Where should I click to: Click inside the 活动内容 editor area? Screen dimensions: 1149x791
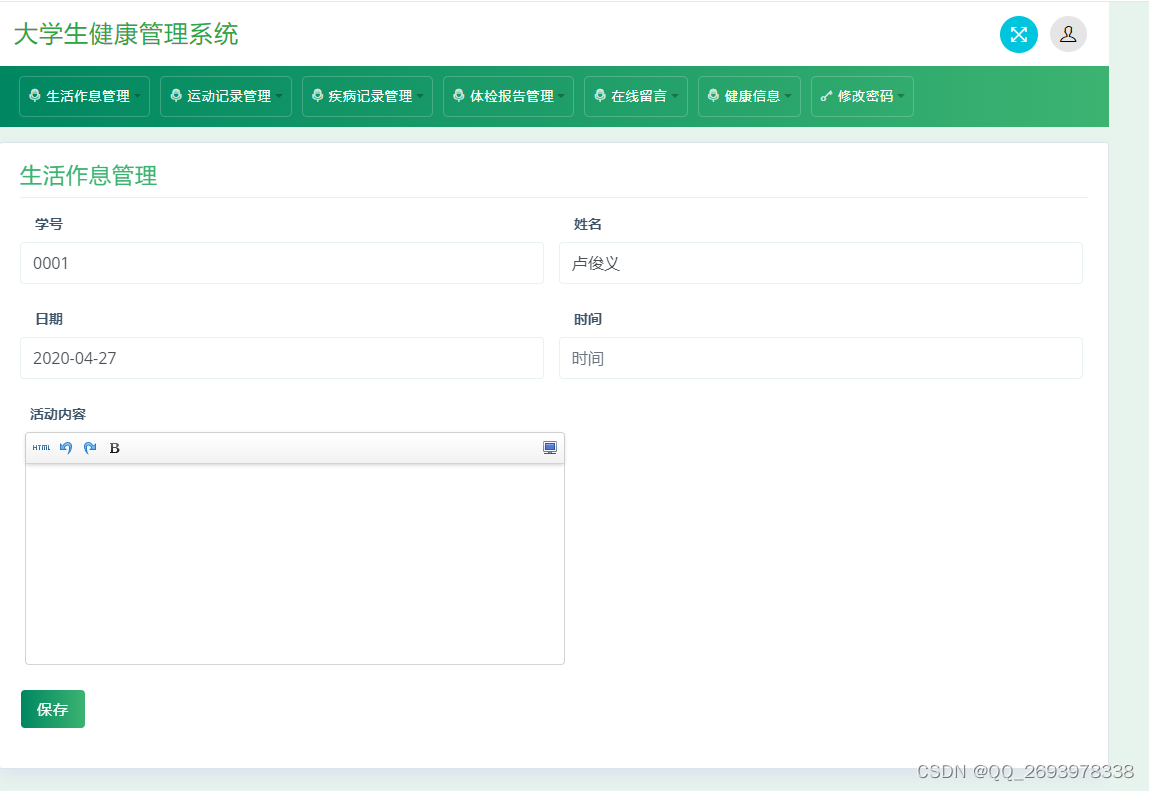(x=295, y=564)
